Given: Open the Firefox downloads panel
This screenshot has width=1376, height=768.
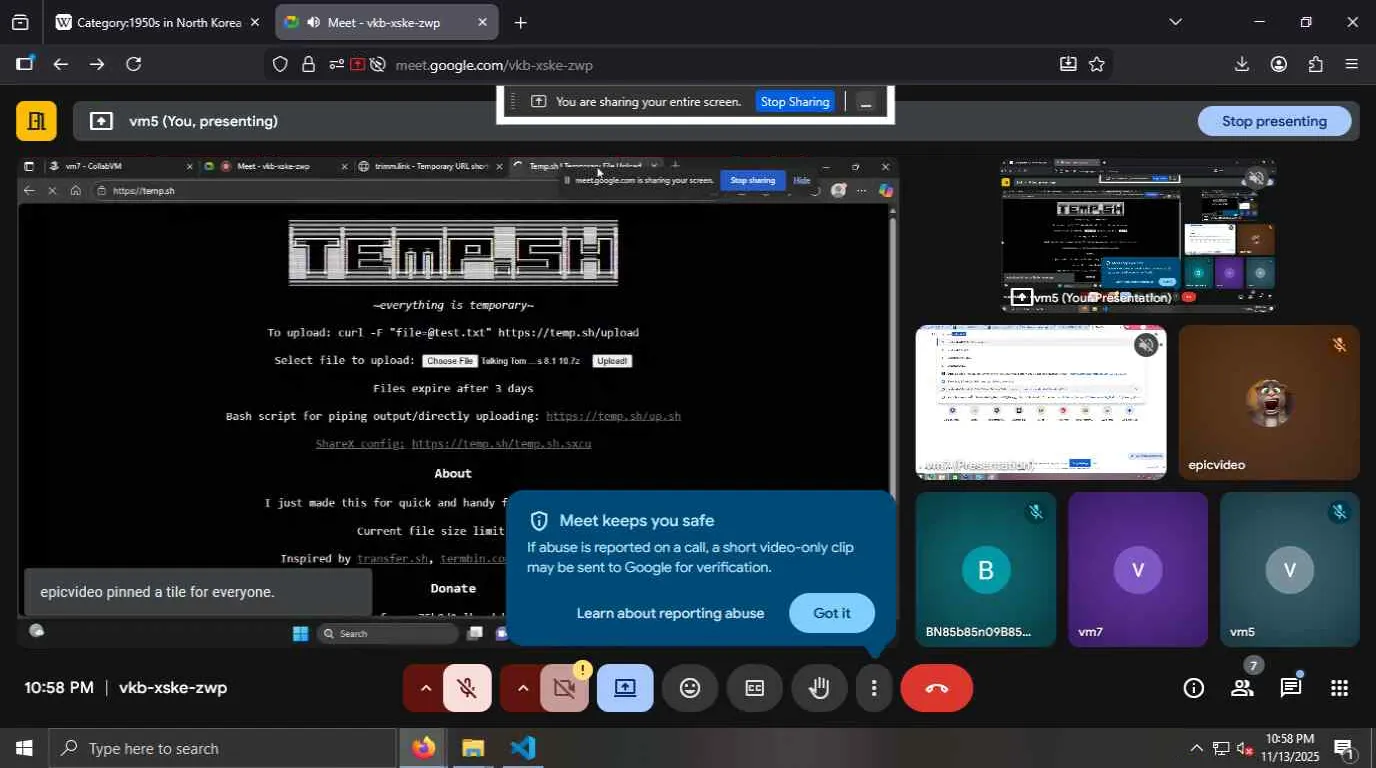Looking at the screenshot, I should 1242,64.
